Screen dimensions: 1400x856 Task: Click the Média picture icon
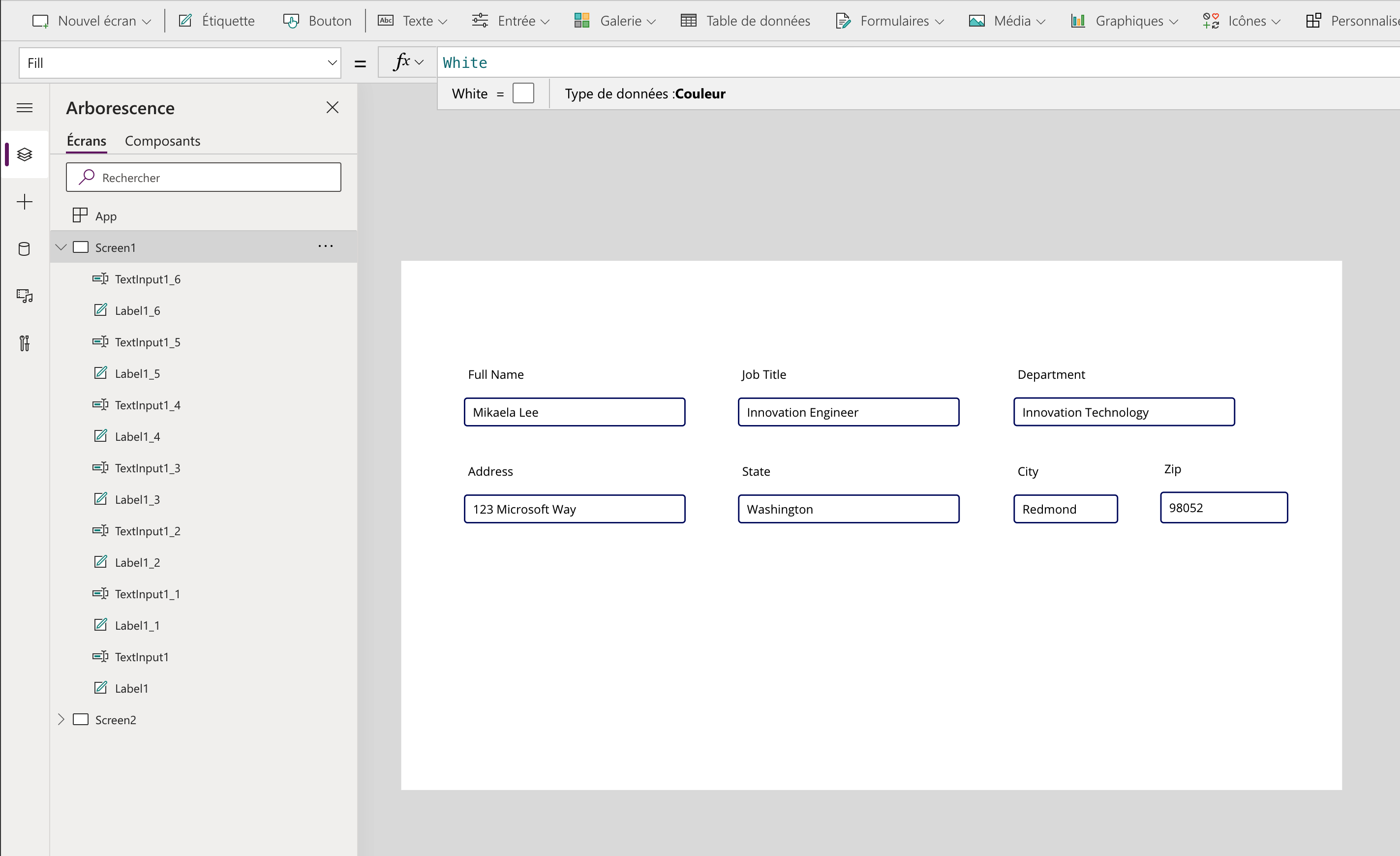pyautogui.click(x=977, y=21)
